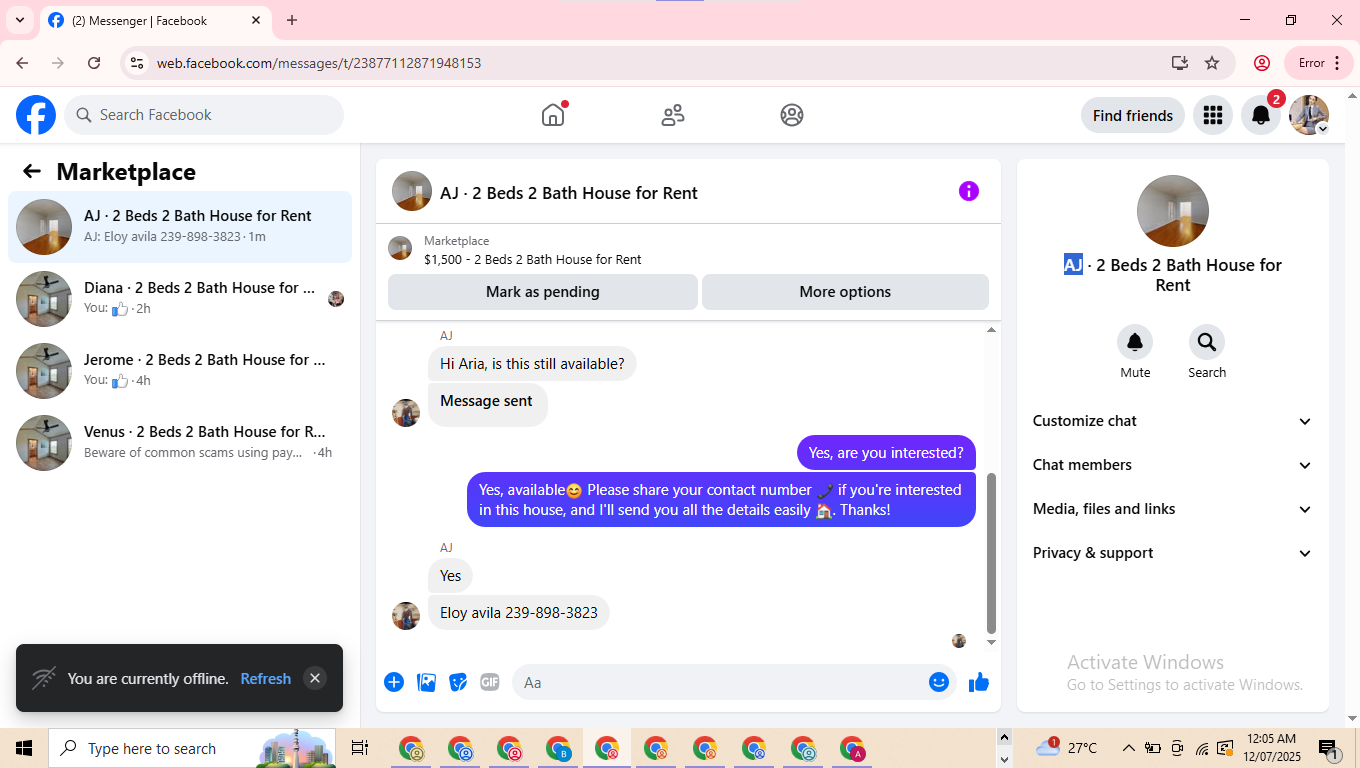Show hidden system tray icons

[x=1128, y=748]
